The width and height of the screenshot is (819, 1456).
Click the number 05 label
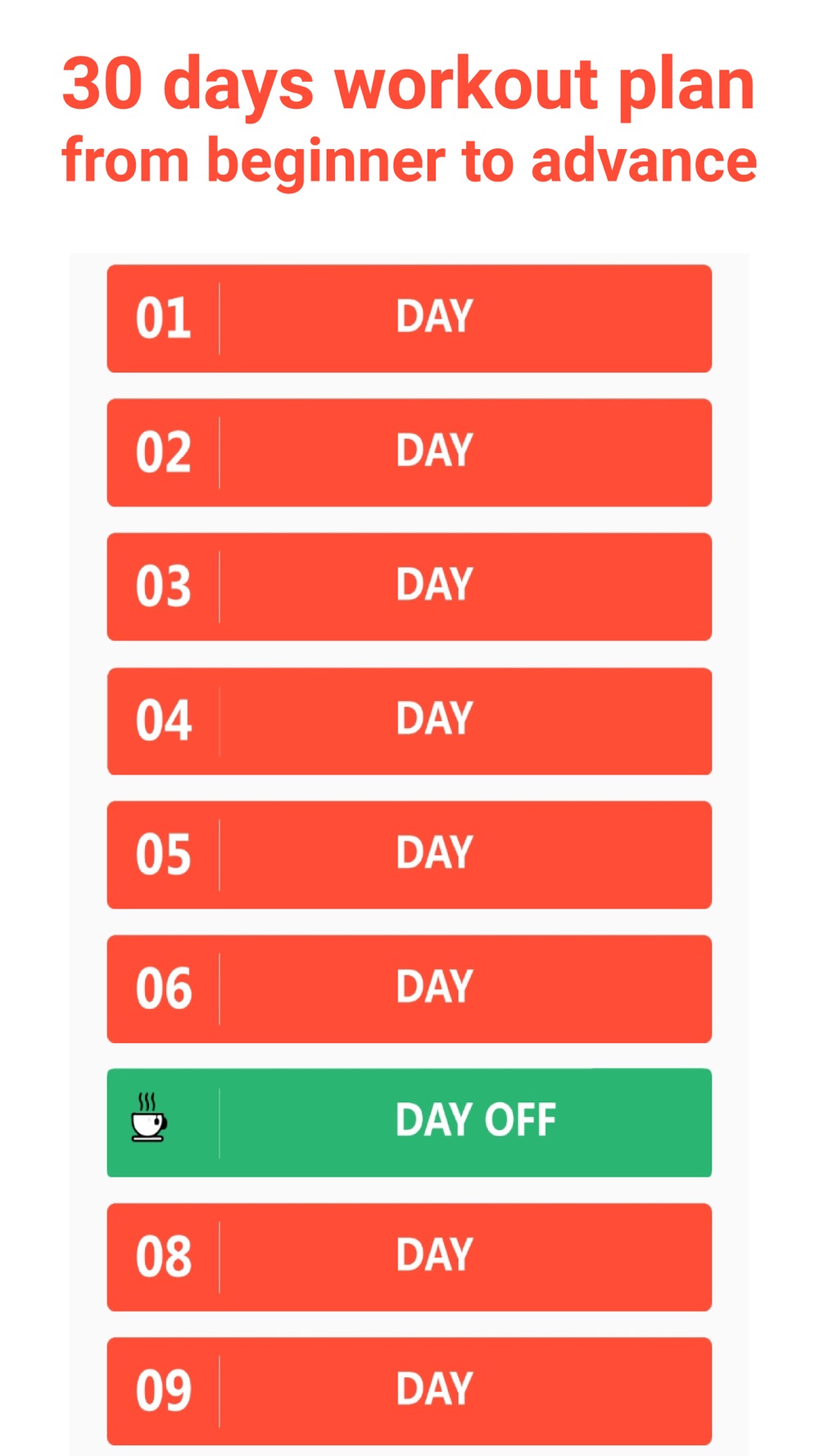point(164,856)
